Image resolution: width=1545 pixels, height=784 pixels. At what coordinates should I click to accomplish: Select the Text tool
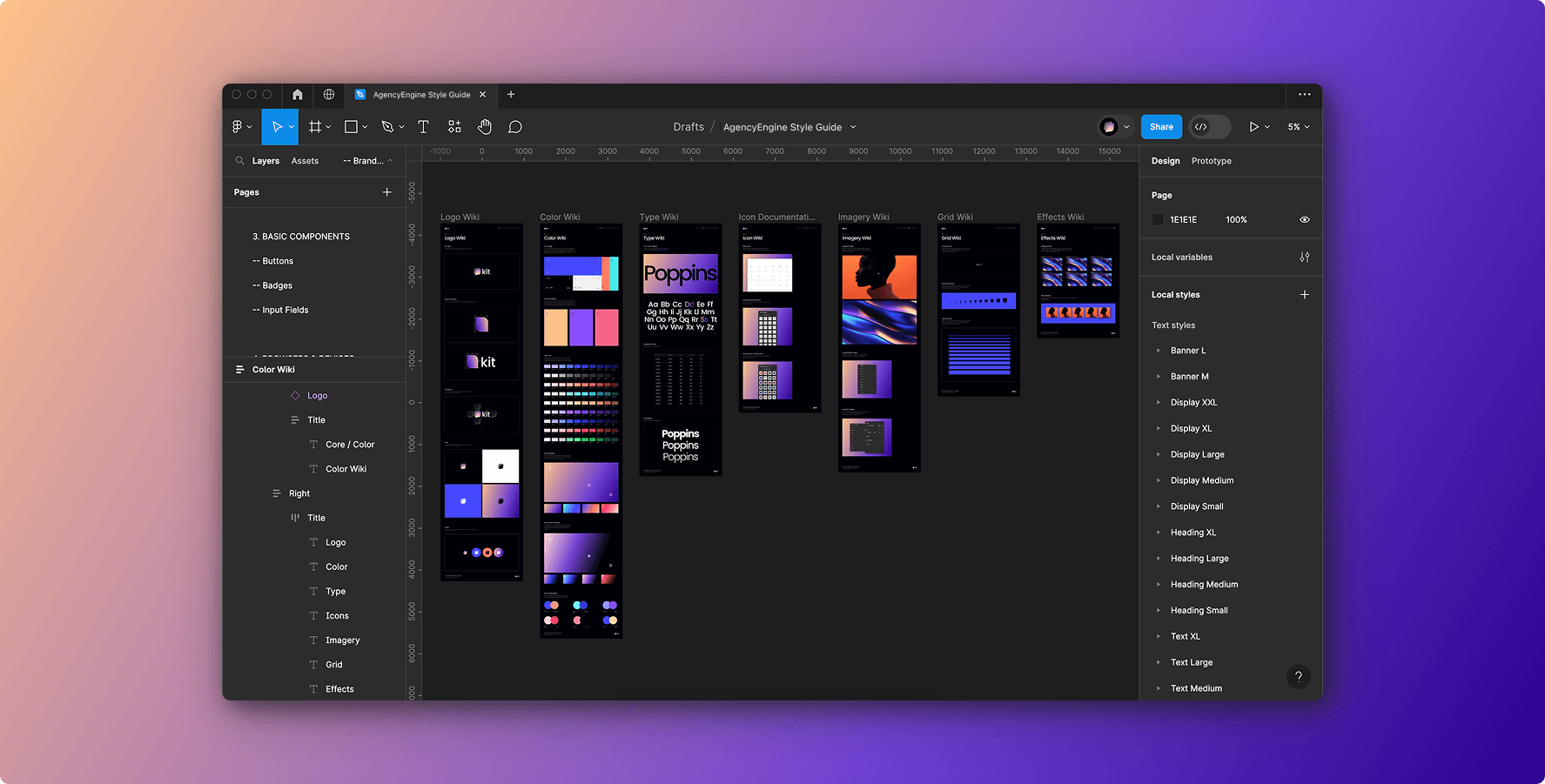pos(423,127)
